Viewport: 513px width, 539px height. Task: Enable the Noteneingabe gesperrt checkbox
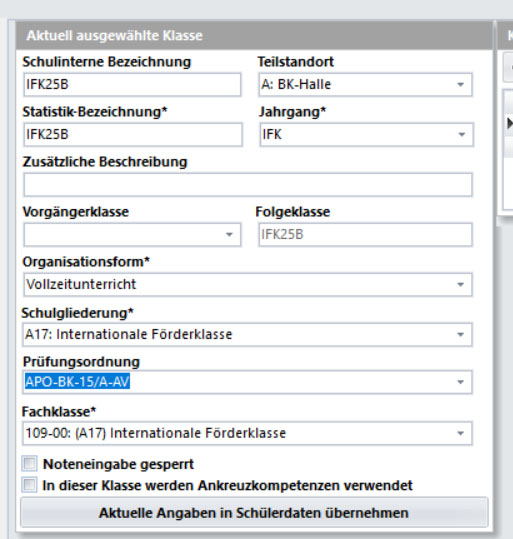[x=29, y=463]
